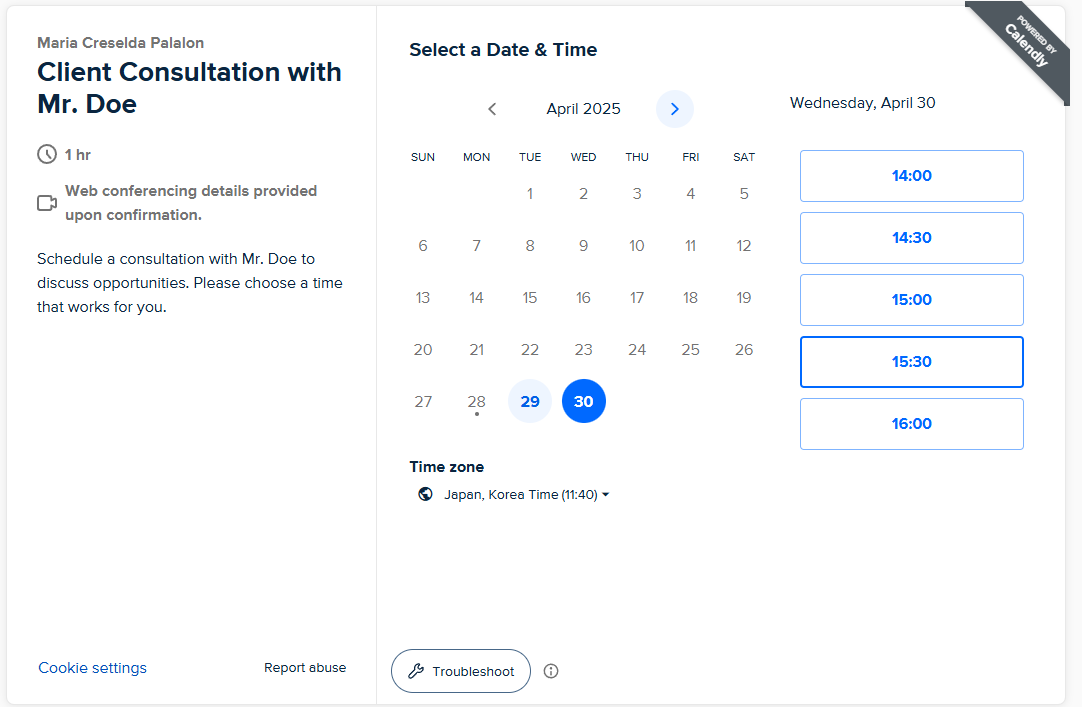Click the clock duration icon
1082x707 pixels.
(47, 154)
